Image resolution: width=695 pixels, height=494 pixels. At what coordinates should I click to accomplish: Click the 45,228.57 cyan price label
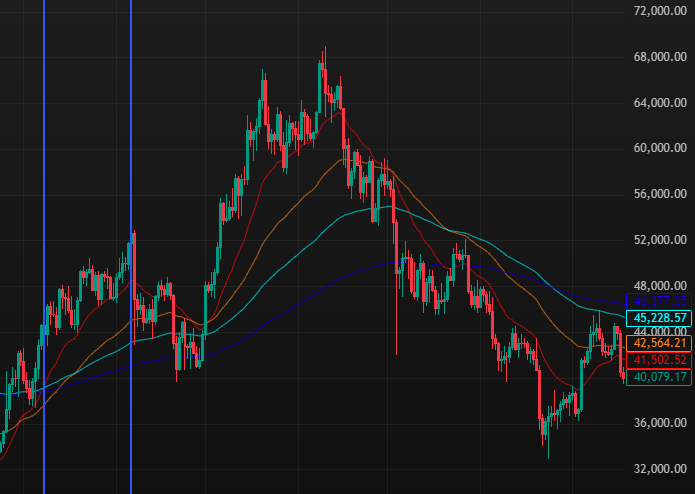point(659,318)
